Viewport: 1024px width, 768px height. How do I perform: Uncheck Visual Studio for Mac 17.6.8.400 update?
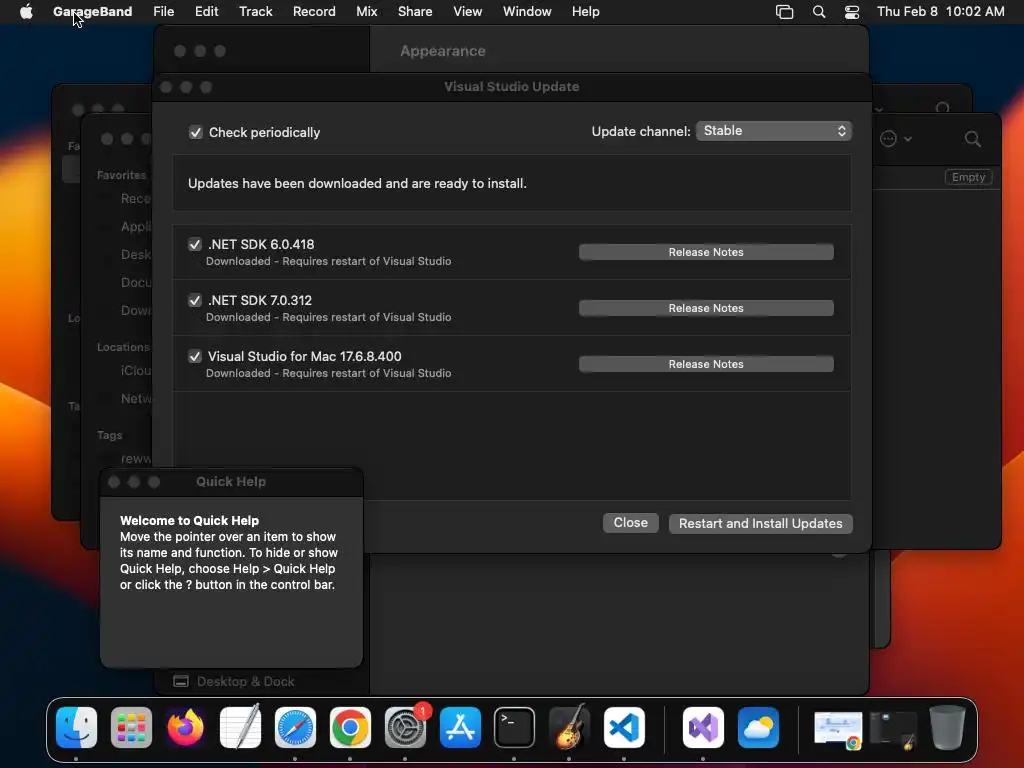(195, 357)
